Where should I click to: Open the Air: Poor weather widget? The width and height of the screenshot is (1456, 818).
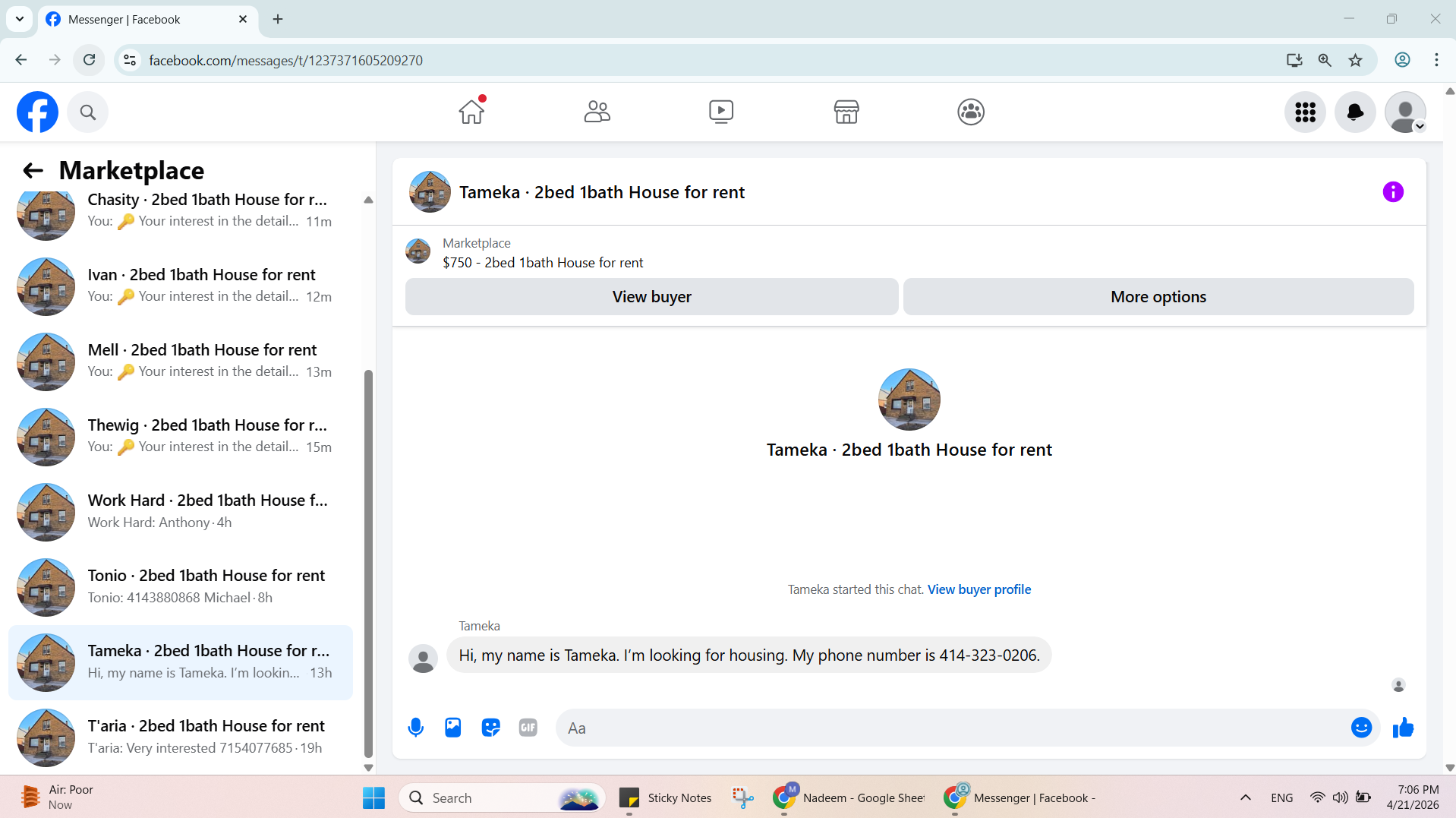click(x=59, y=797)
